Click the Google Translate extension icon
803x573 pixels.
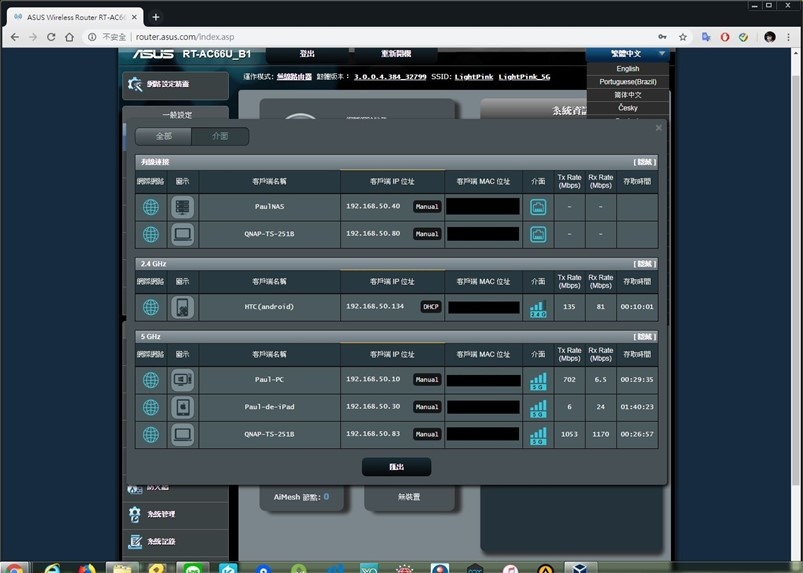tap(706, 37)
